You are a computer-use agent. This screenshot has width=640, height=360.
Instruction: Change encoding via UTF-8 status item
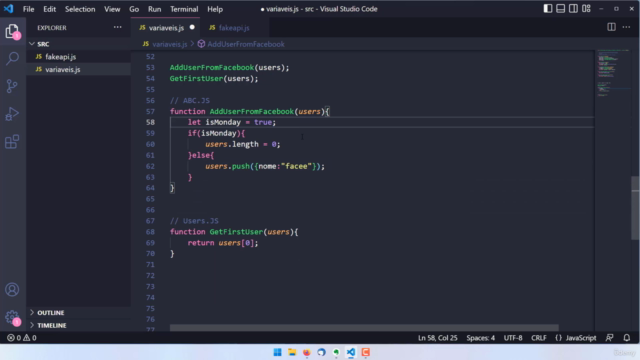coord(513,338)
